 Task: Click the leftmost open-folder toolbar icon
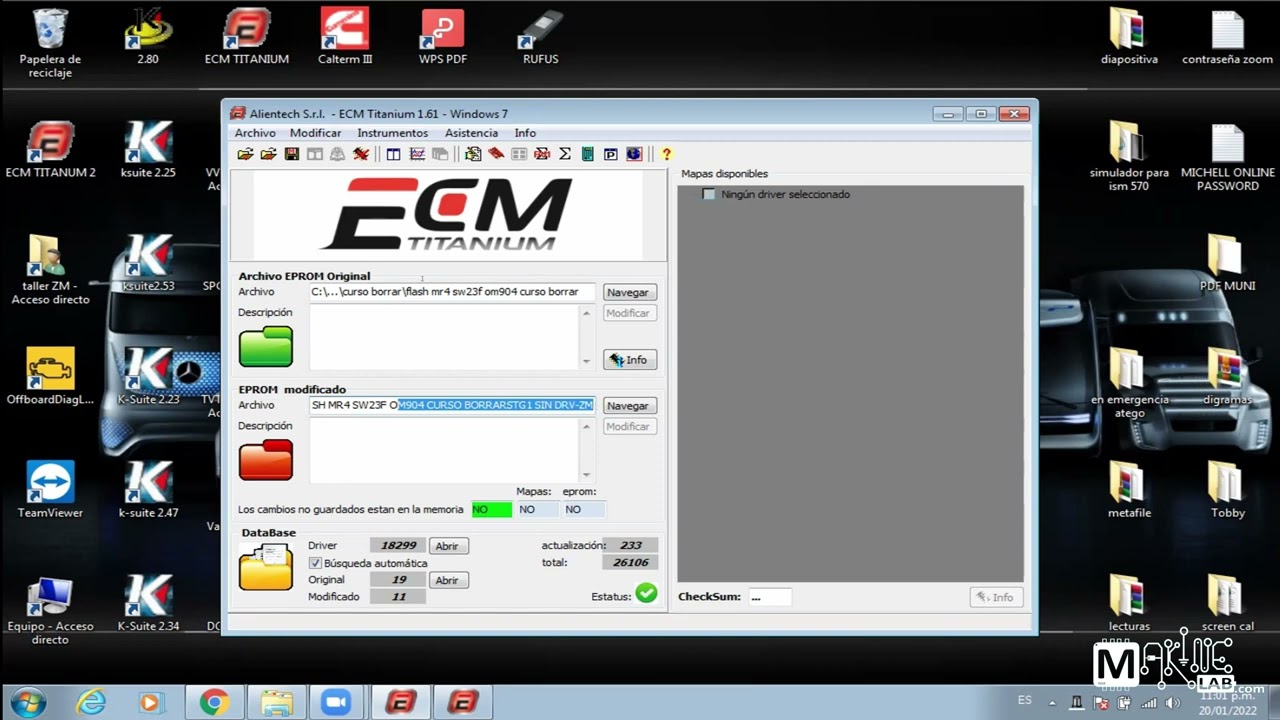[245, 154]
